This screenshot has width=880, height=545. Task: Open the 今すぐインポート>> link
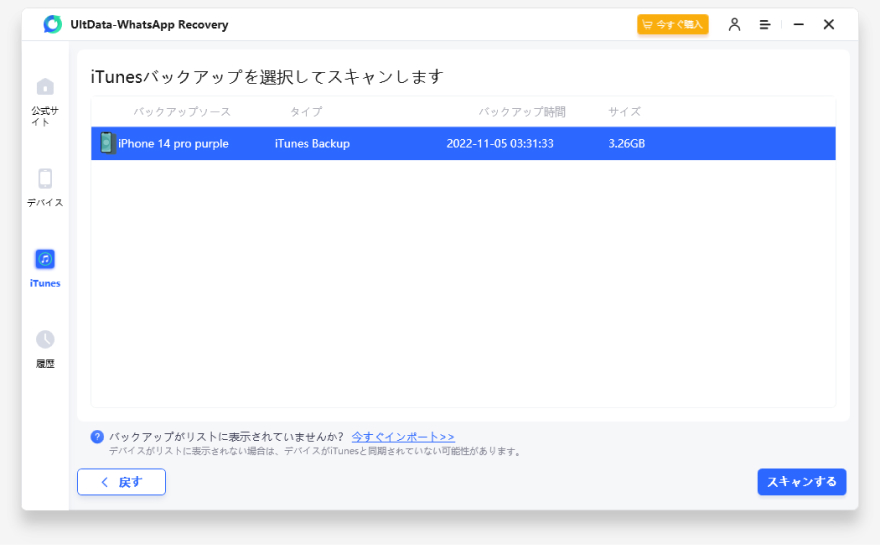tap(403, 437)
